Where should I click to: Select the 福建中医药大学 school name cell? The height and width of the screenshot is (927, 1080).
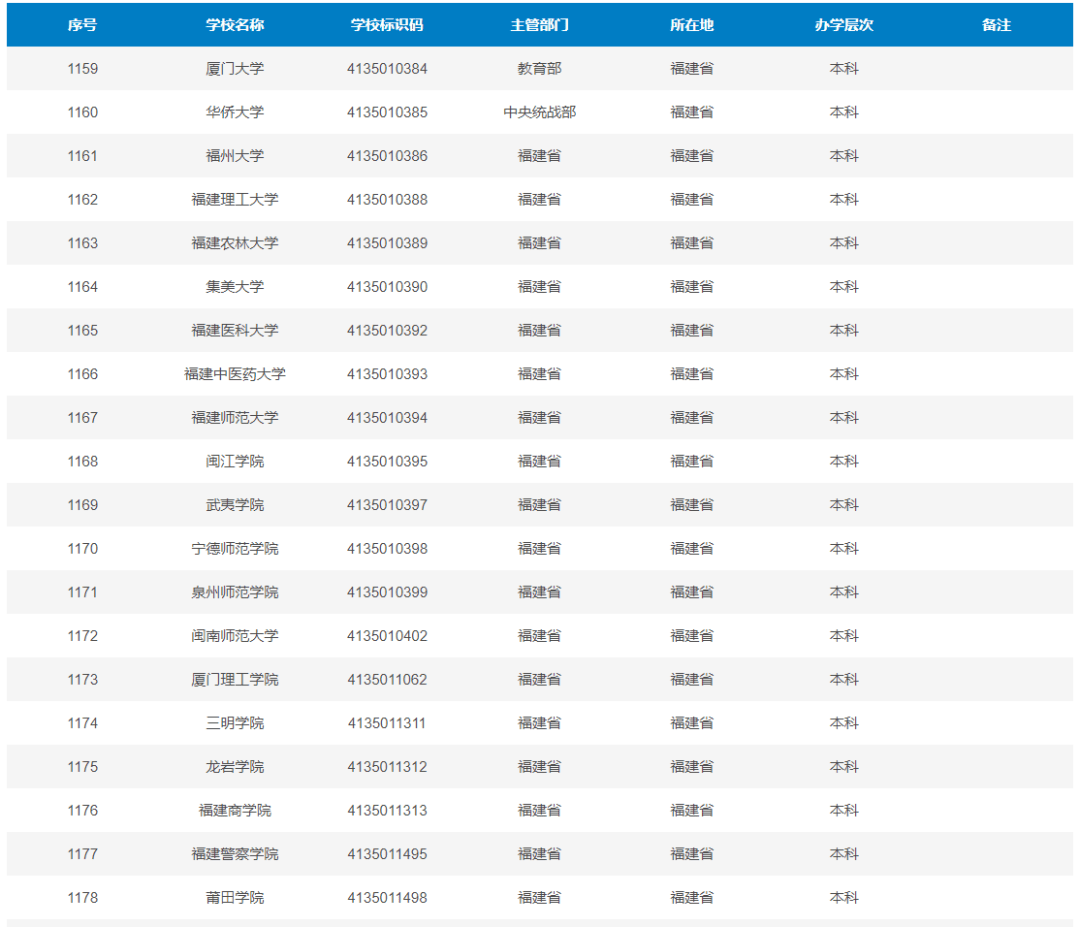pos(235,374)
